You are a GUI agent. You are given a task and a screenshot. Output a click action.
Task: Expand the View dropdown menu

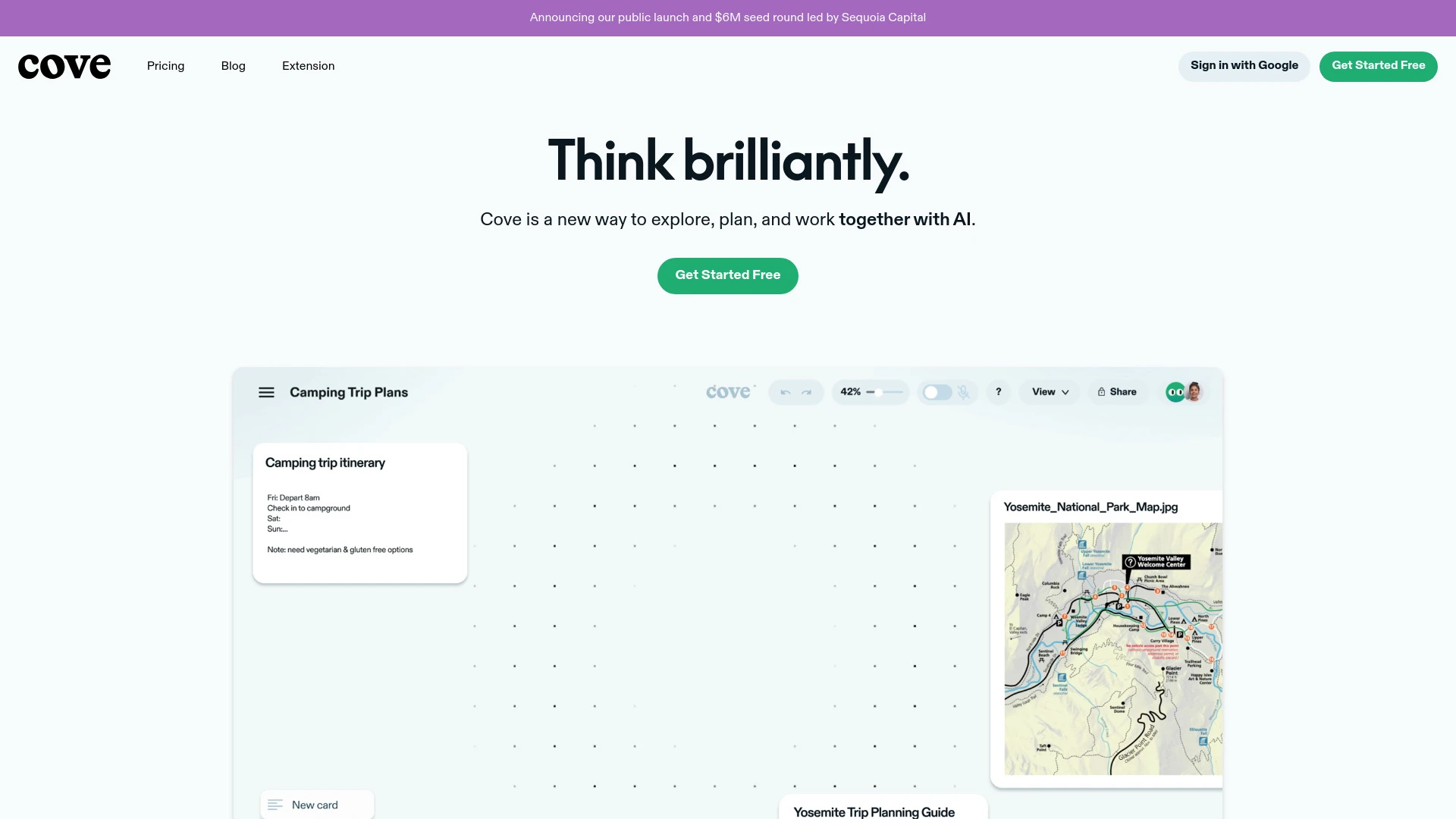click(1050, 391)
